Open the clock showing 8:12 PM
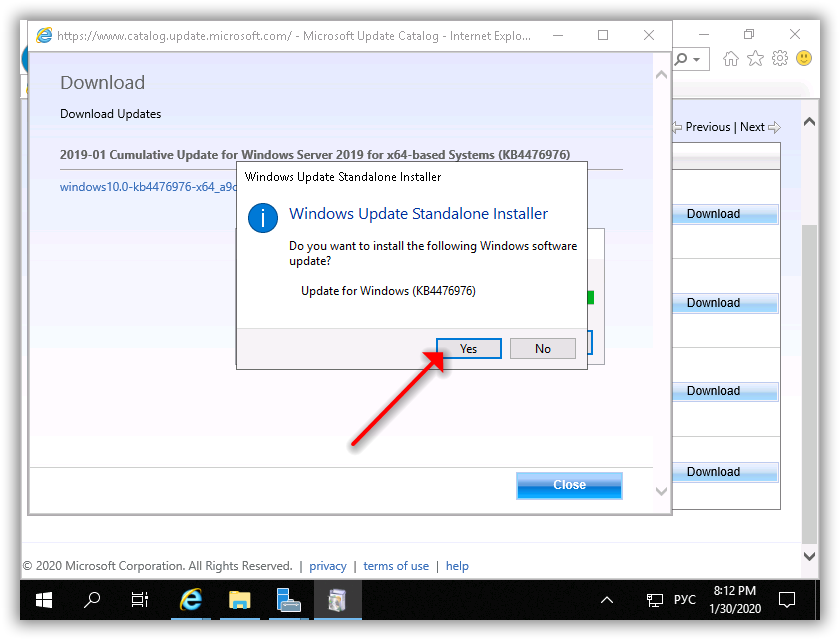The image size is (840, 640). [x=735, y=600]
